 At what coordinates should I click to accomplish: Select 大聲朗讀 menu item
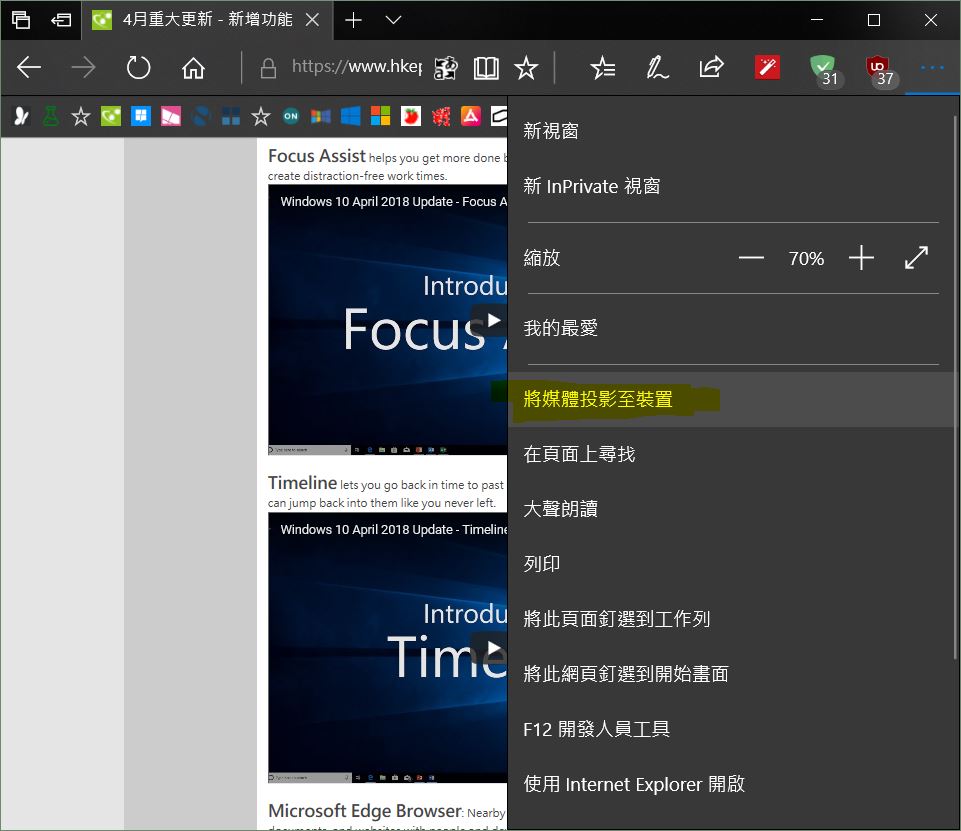[732, 509]
